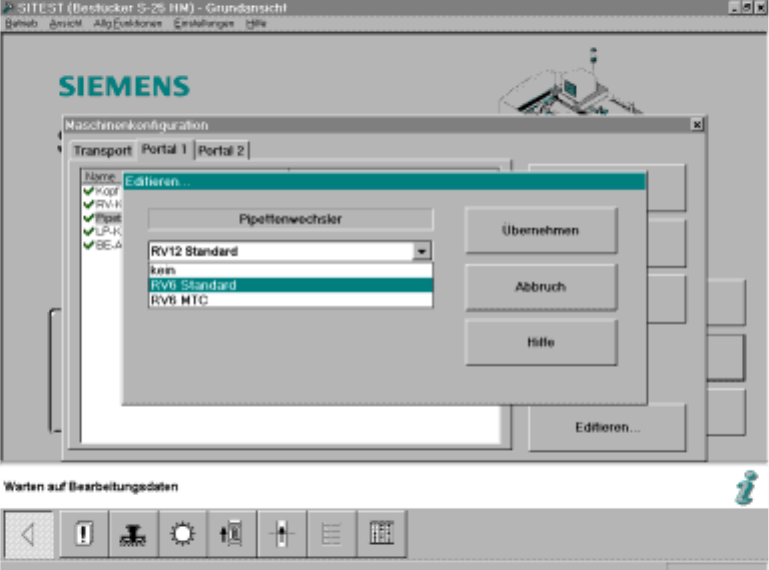Open the RV12 Standard dropdown arrow
Image resolution: width=769 pixels, height=570 pixels.
(421, 251)
